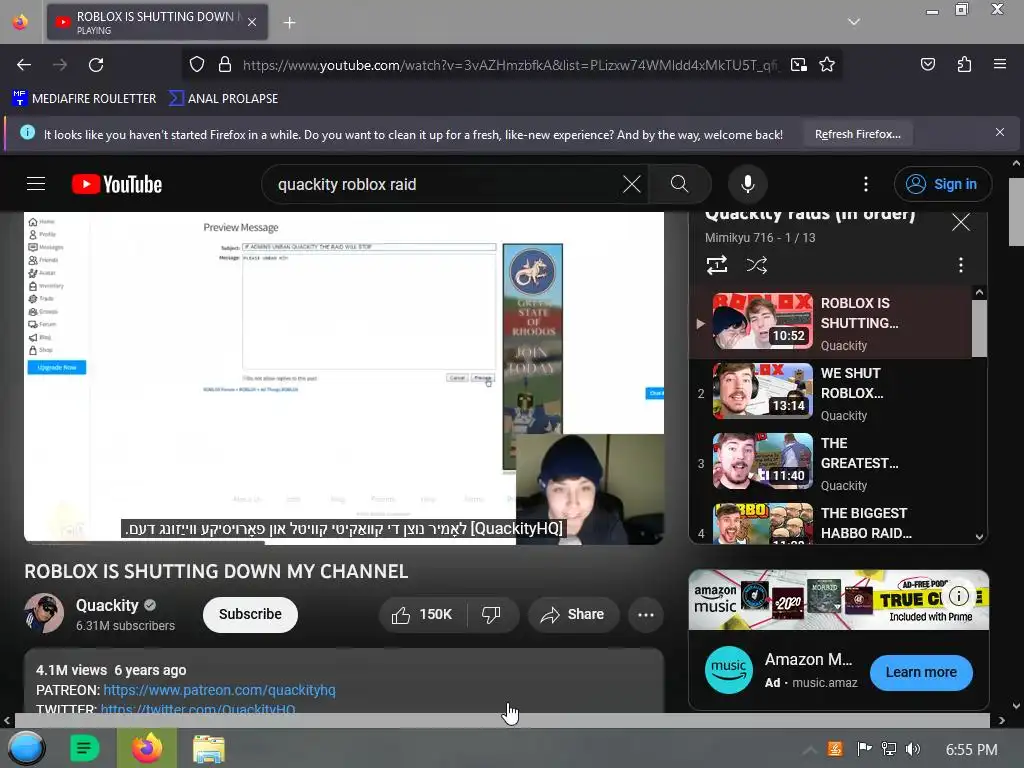Open the ad info icon

tap(959, 596)
